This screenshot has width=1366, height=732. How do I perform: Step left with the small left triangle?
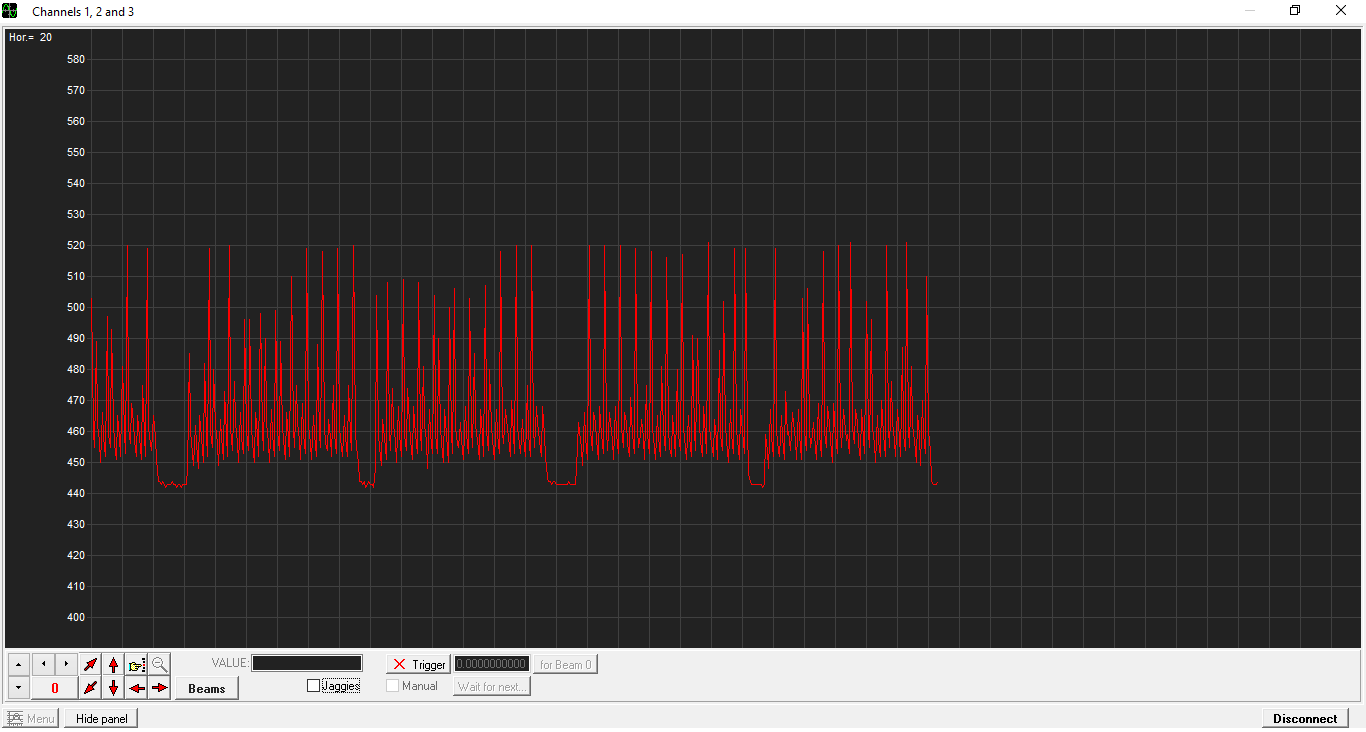43,664
